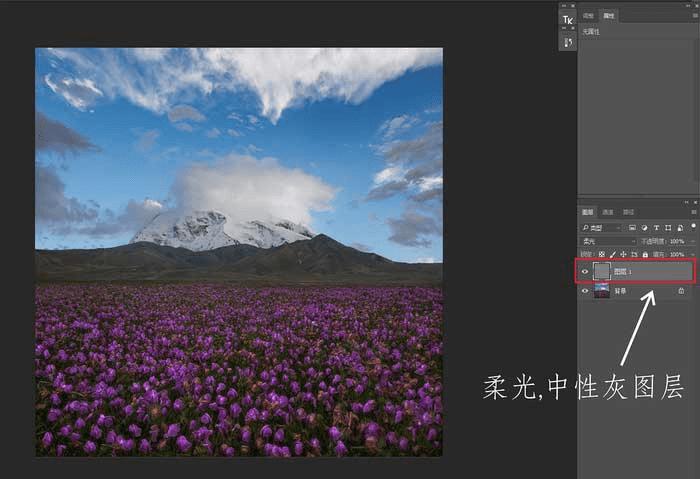This screenshot has height=479, width=700.
Task: Click the Background layer's lock icon
Action: pyautogui.click(x=681, y=291)
